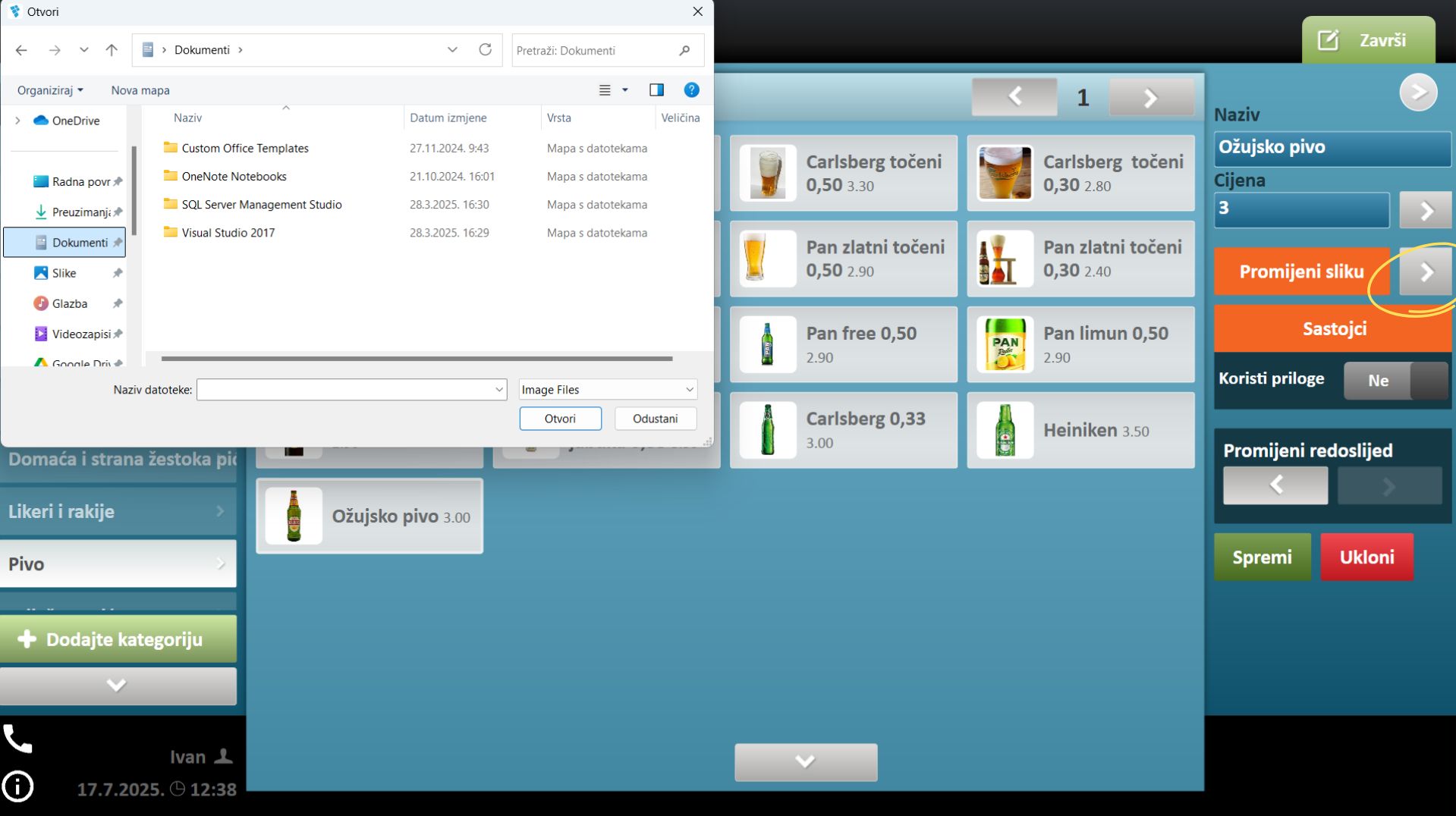Open the info icon near the clock
1456x816 pixels.
[x=17, y=786]
